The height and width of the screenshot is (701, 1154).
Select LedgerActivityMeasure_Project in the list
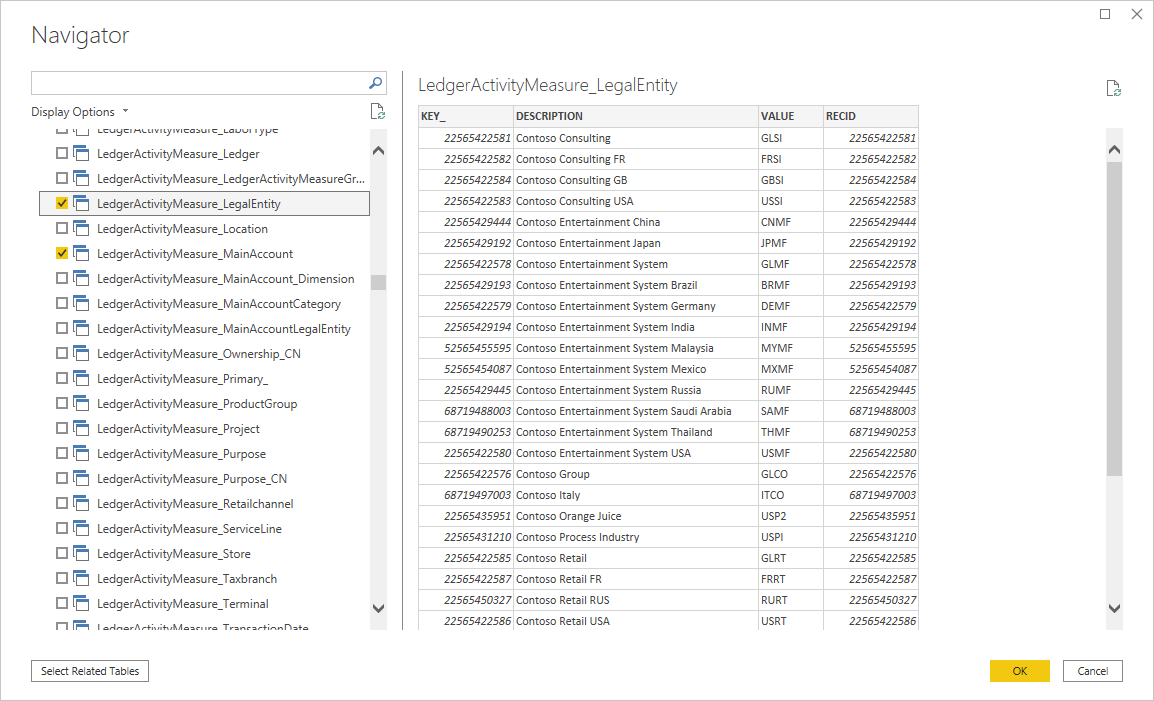pos(178,429)
